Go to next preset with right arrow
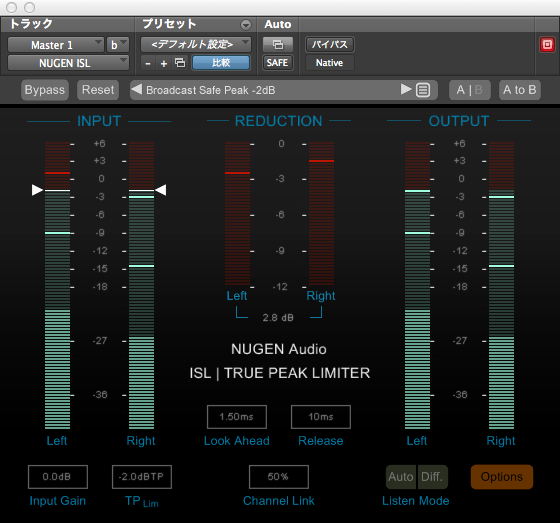 (406, 89)
